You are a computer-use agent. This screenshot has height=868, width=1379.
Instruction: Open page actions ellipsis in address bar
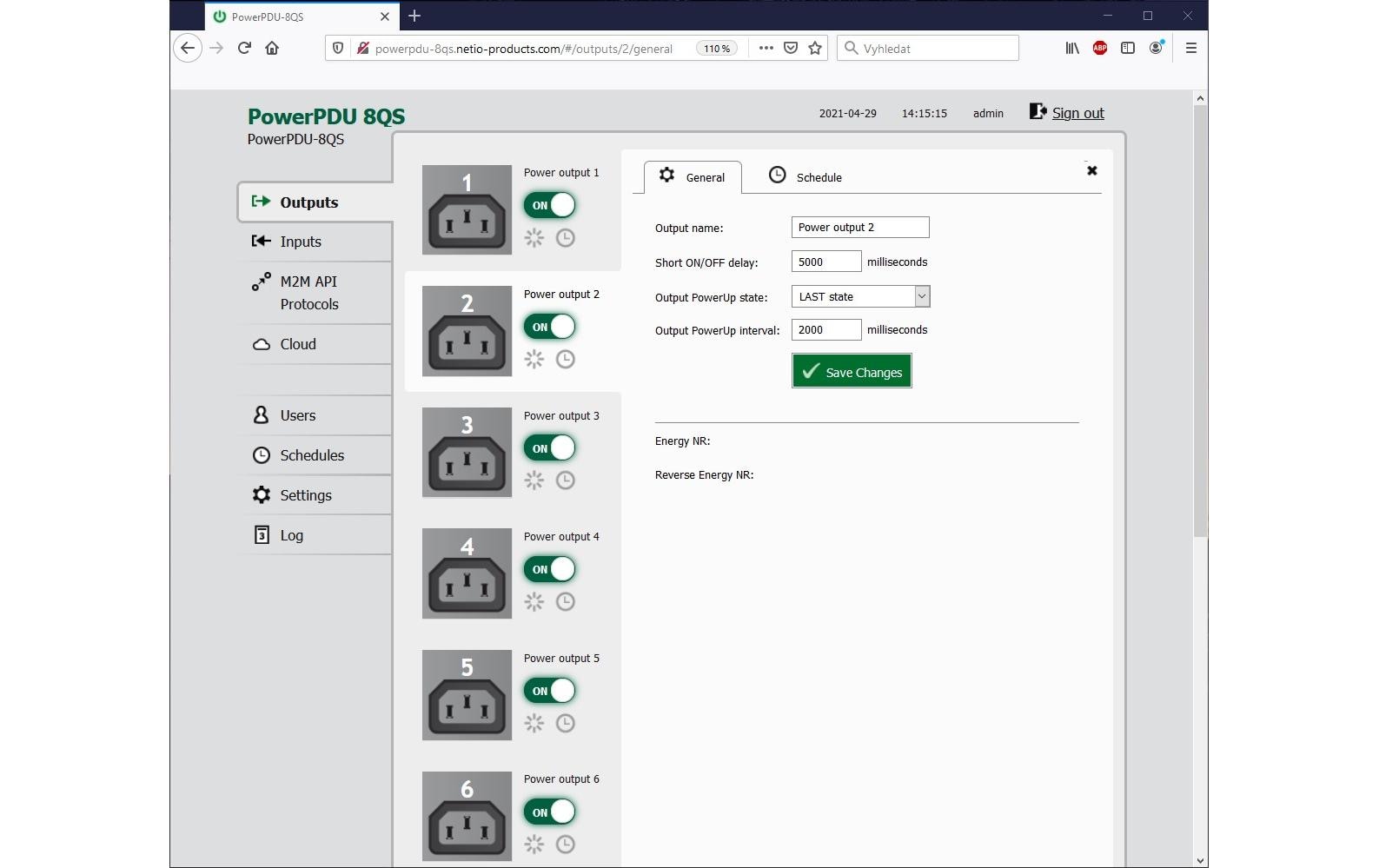point(766,49)
